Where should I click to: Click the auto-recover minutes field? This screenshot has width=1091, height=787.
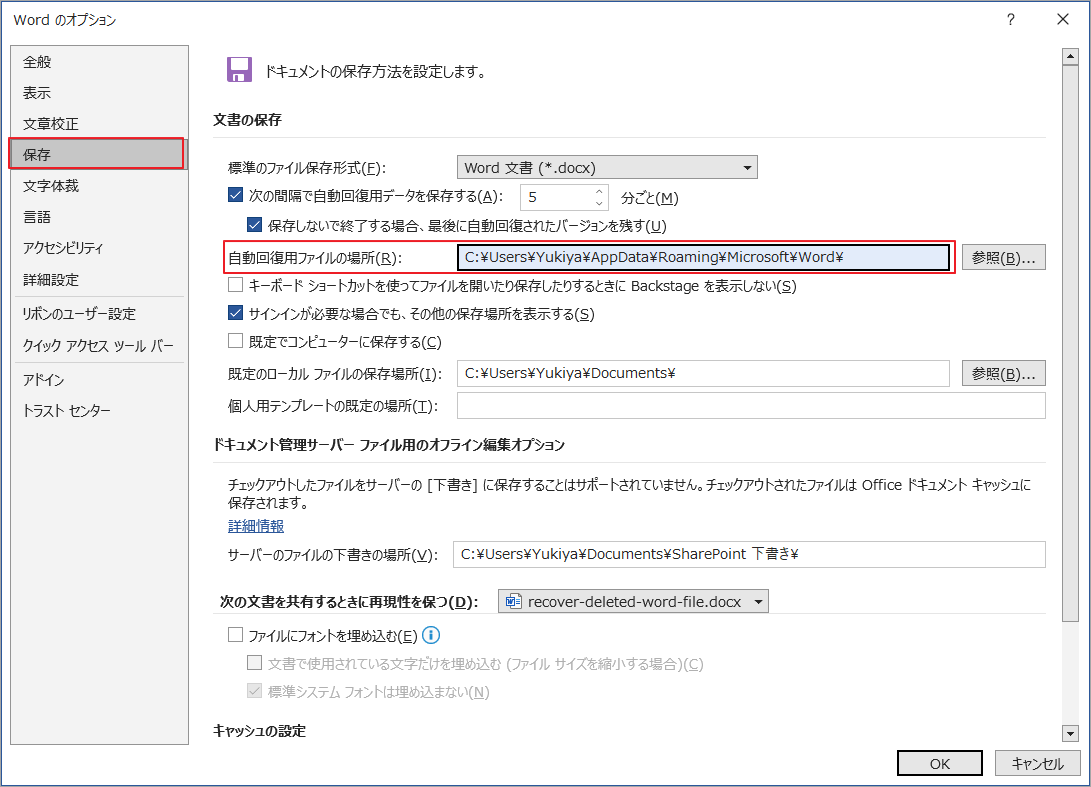click(557, 197)
